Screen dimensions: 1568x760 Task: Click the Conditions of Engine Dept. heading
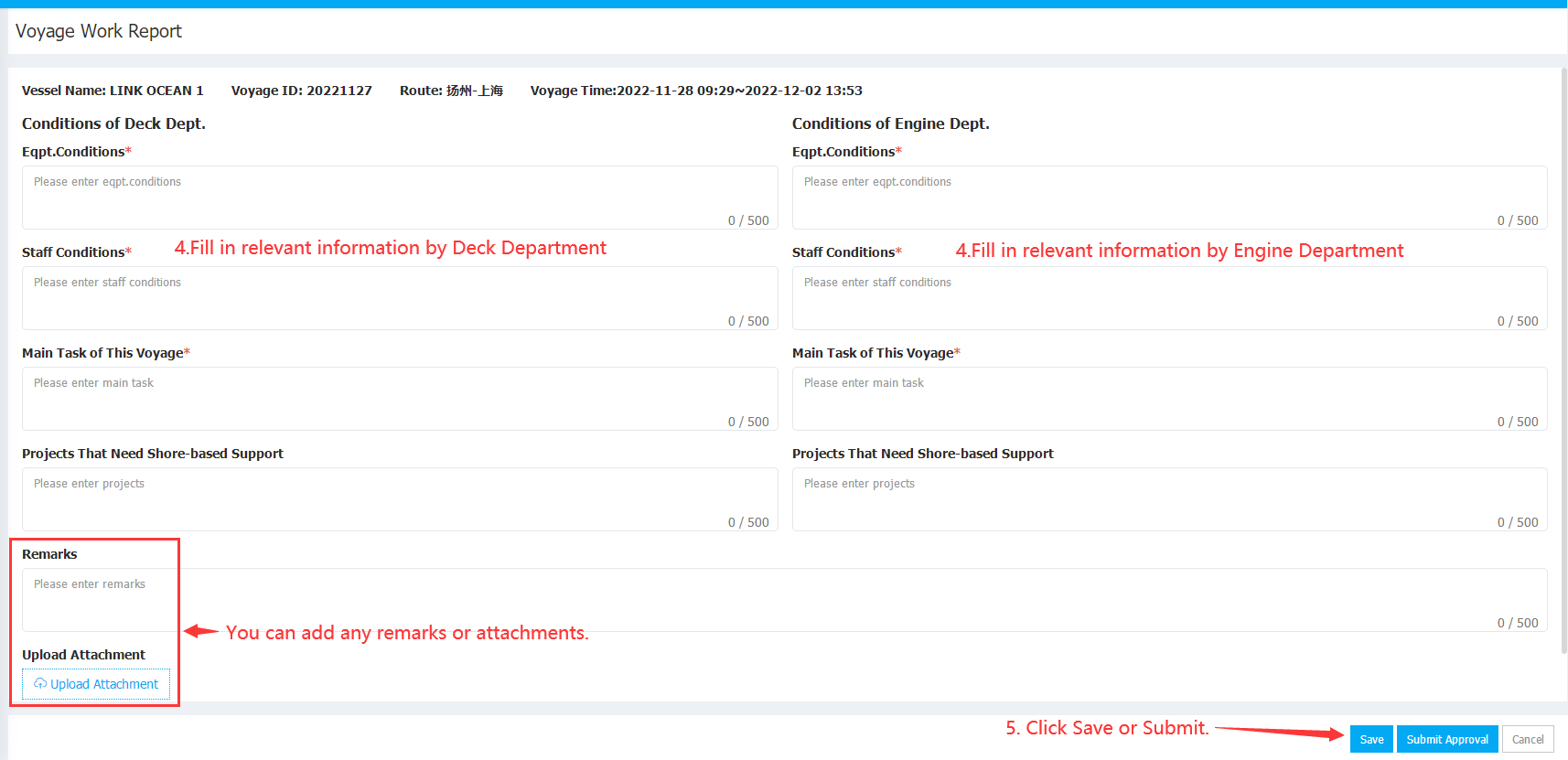pos(891,123)
